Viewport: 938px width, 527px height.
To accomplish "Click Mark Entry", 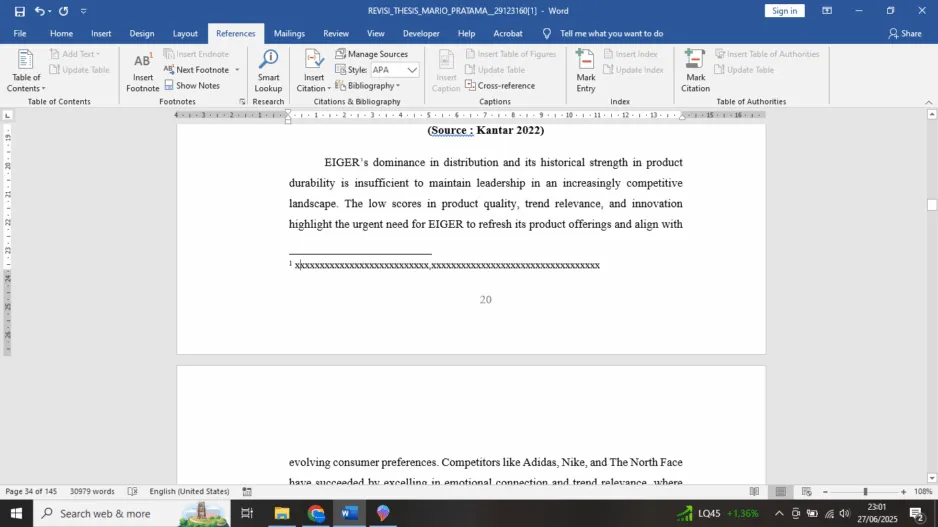I will tap(586, 71).
